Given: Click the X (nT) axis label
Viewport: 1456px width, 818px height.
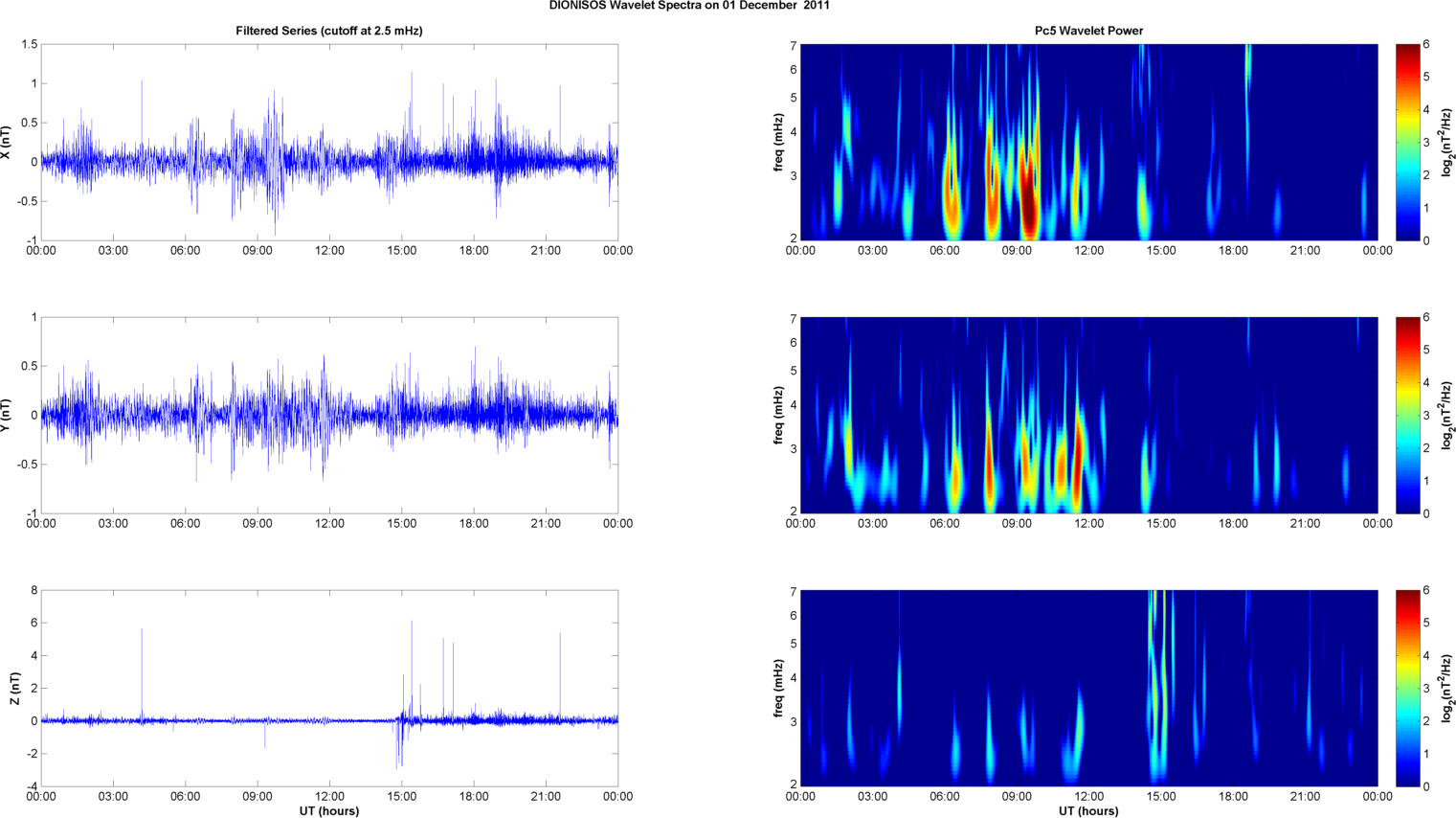Looking at the screenshot, I should 7,143.
